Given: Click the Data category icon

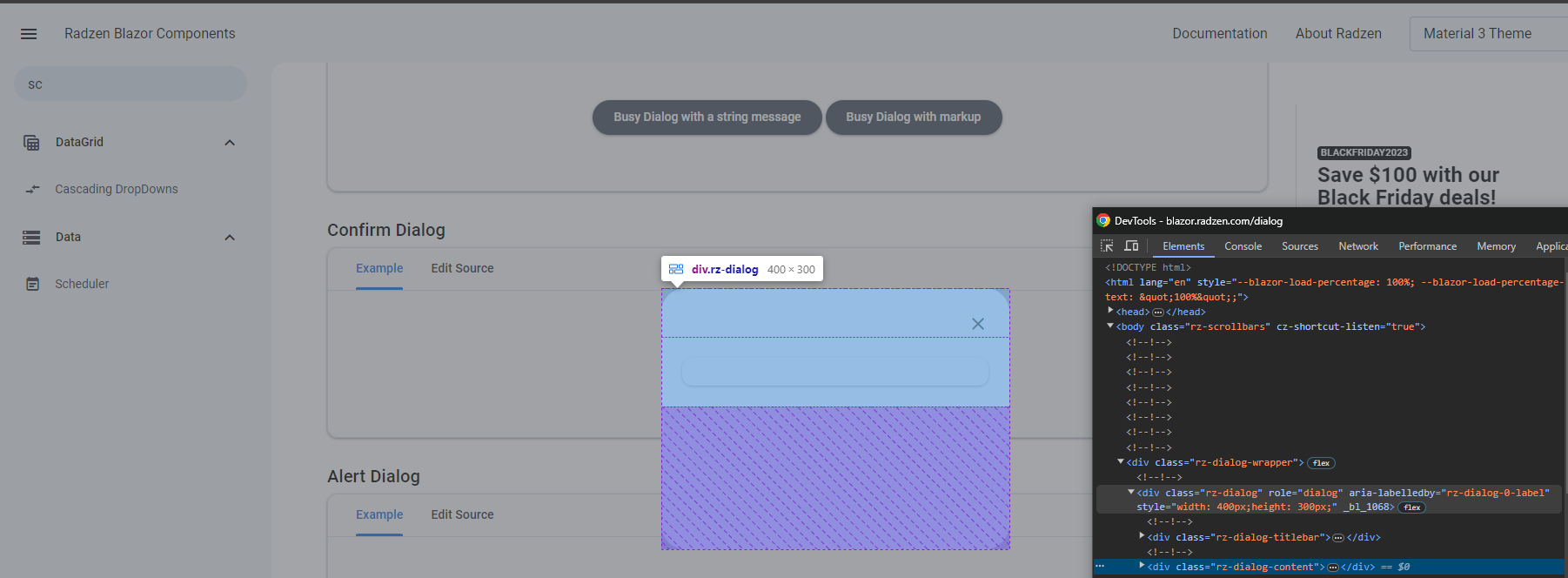Looking at the screenshot, I should tap(31, 238).
